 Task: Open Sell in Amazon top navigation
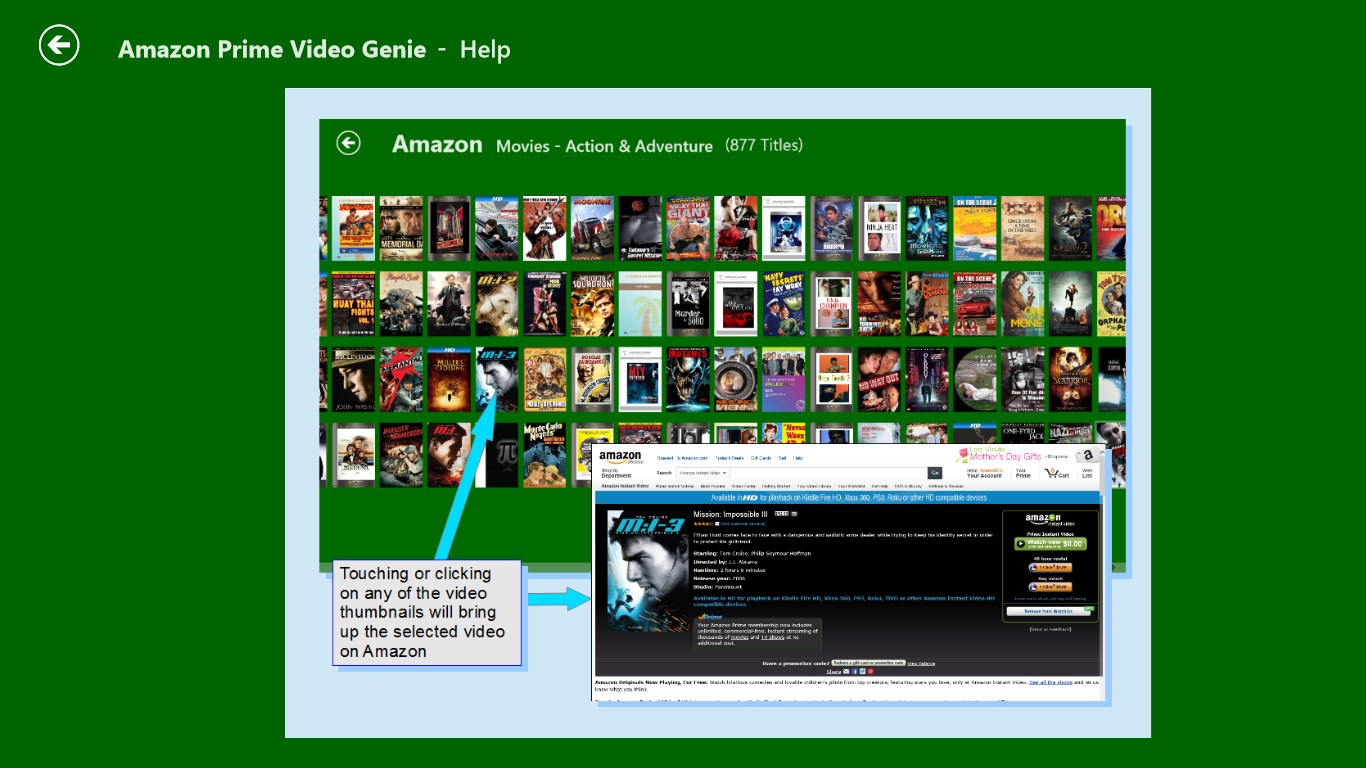pos(782,458)
